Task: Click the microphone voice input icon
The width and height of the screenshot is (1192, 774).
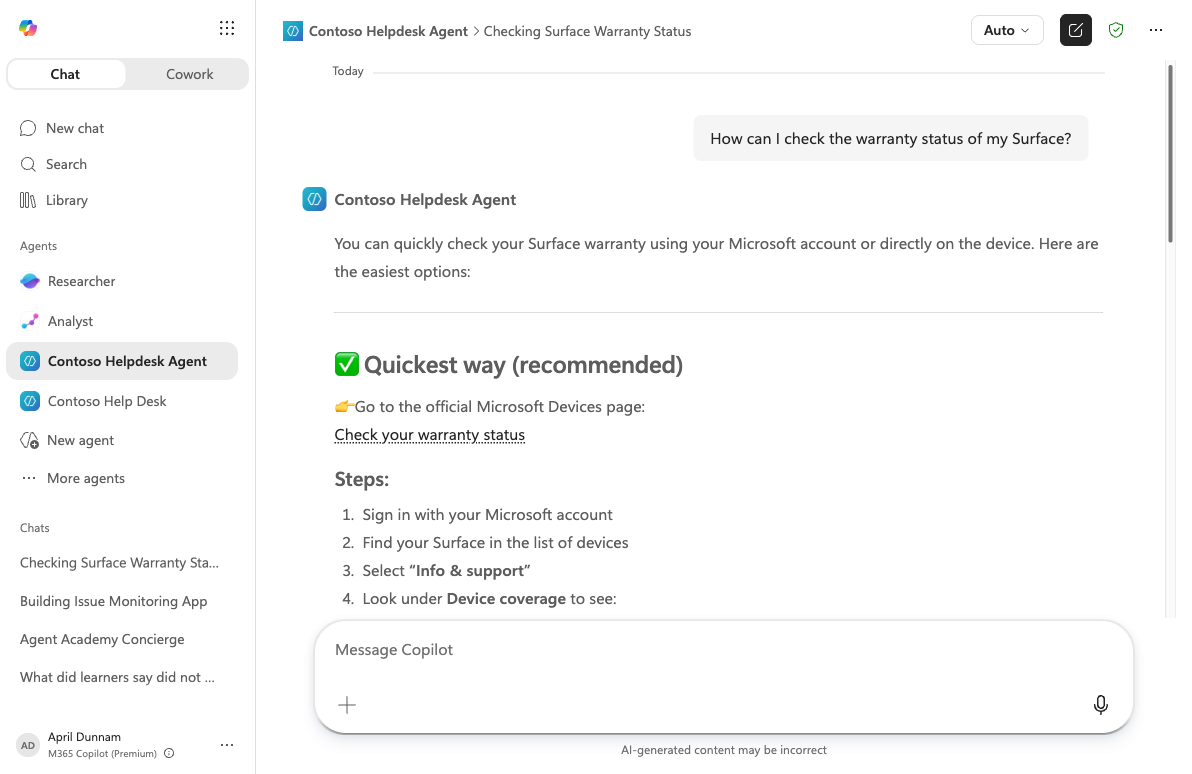Action: pyautogui.click(x=1100, y=705)
